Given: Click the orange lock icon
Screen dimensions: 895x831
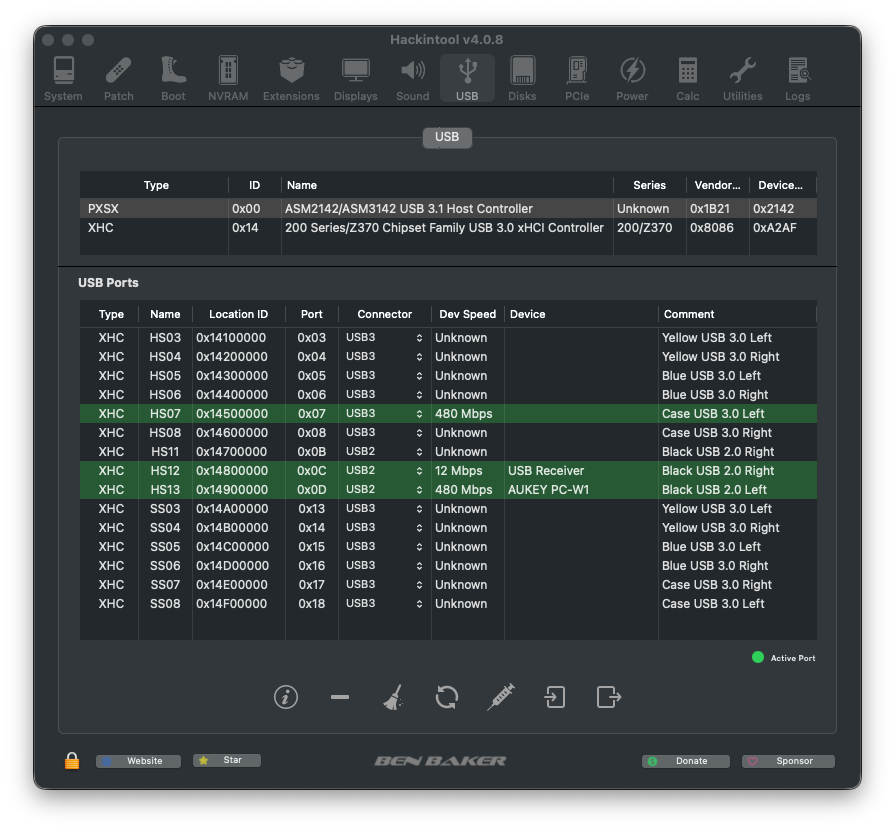Looking at the screenshot, I should (x=72, y=761).
